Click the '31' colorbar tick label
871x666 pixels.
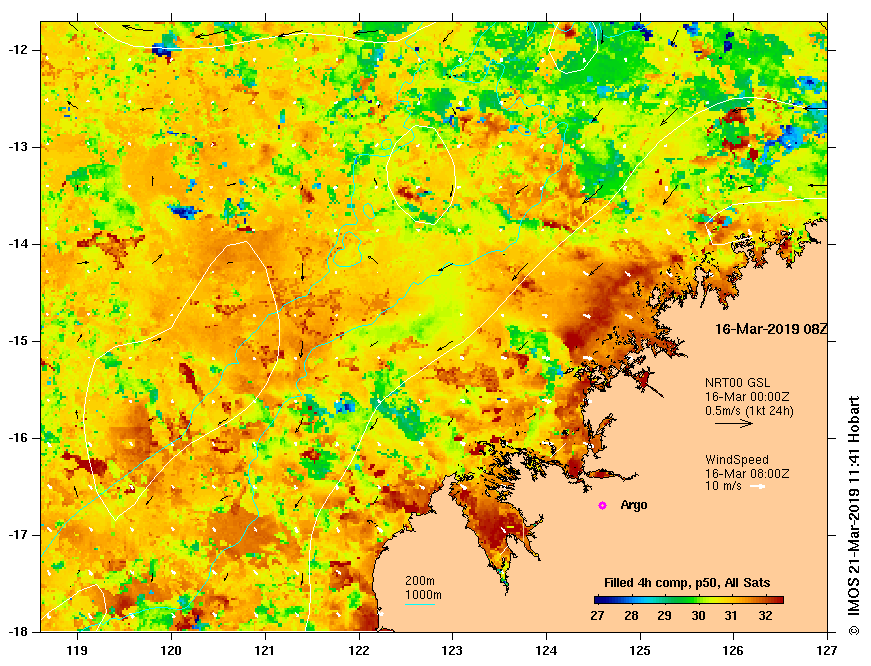(x=732, y=615)
